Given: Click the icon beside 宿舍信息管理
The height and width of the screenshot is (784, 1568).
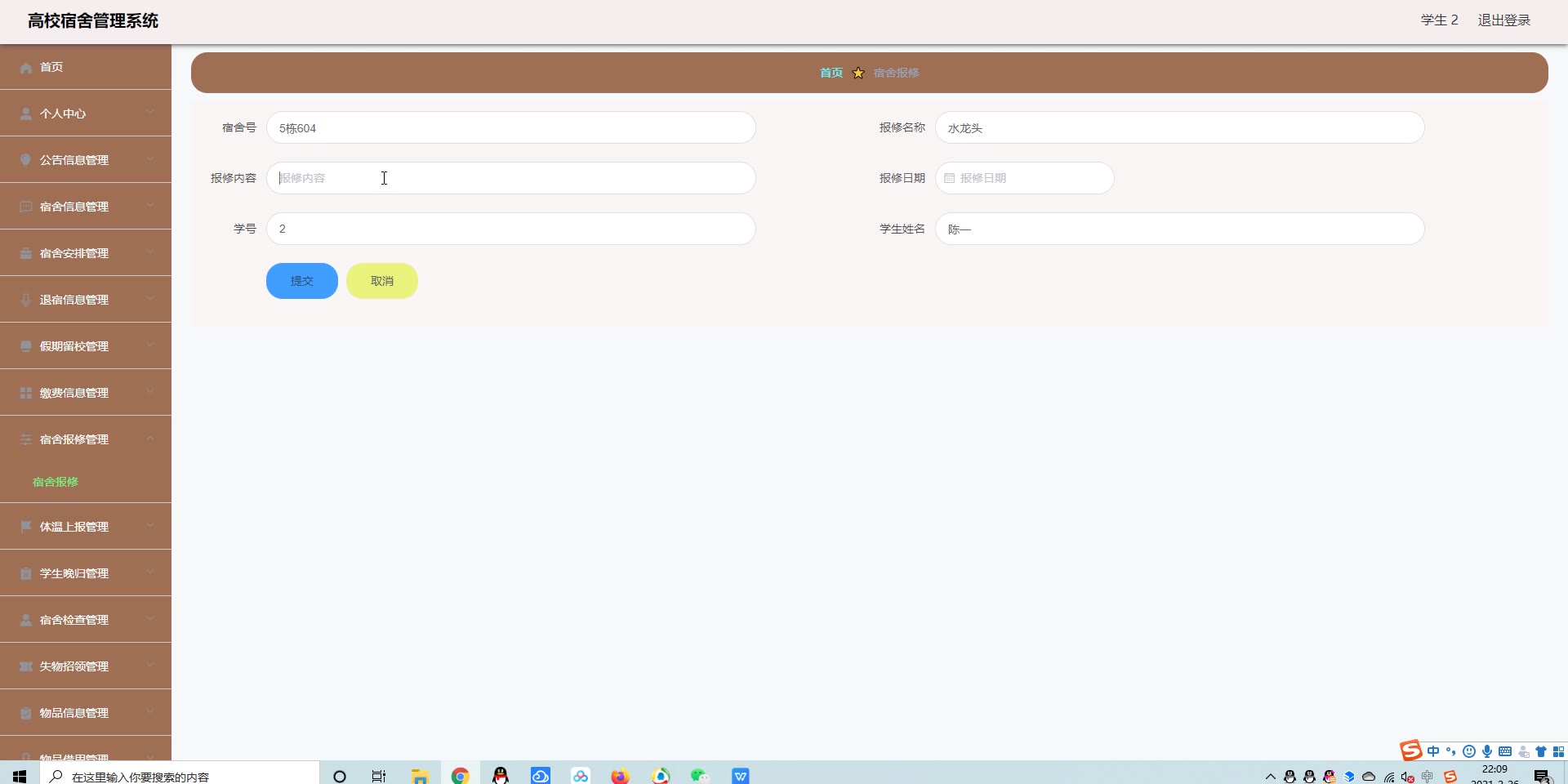Looking at the screenshot, I should [x=26, y=207].
